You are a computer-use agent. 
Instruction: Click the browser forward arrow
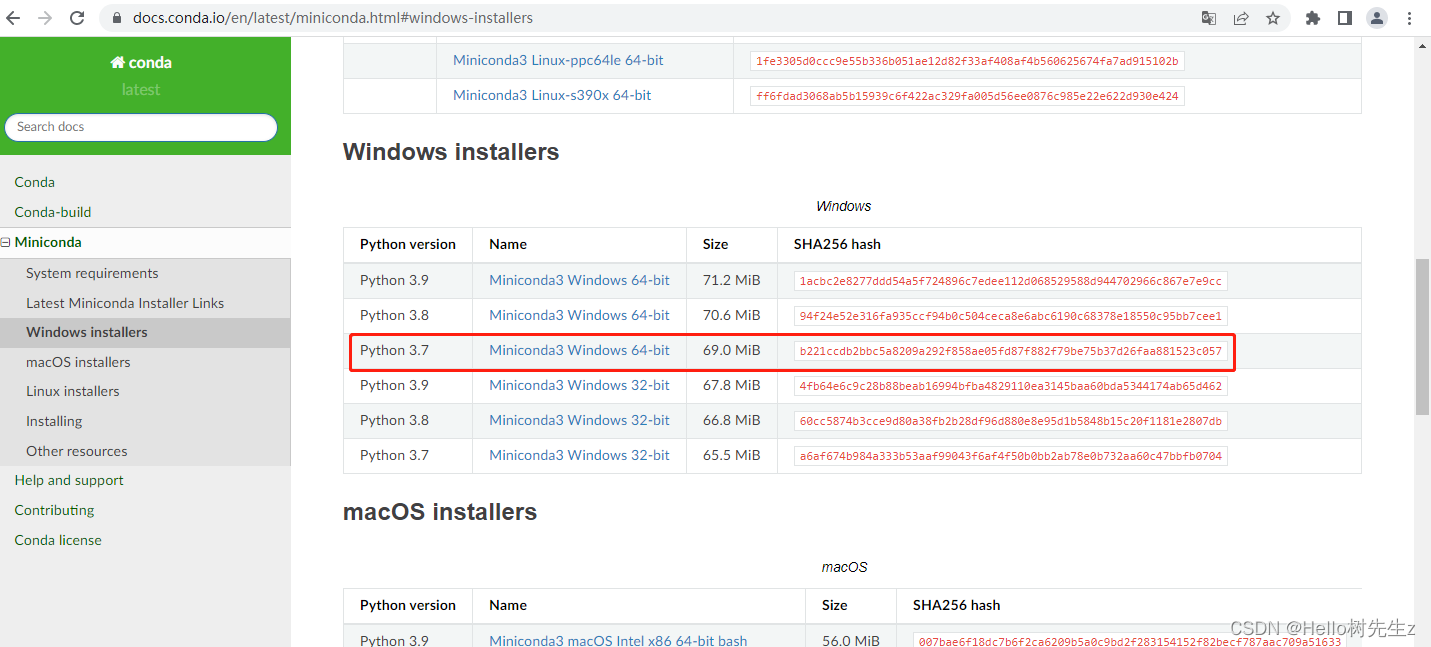click(45, 18)
